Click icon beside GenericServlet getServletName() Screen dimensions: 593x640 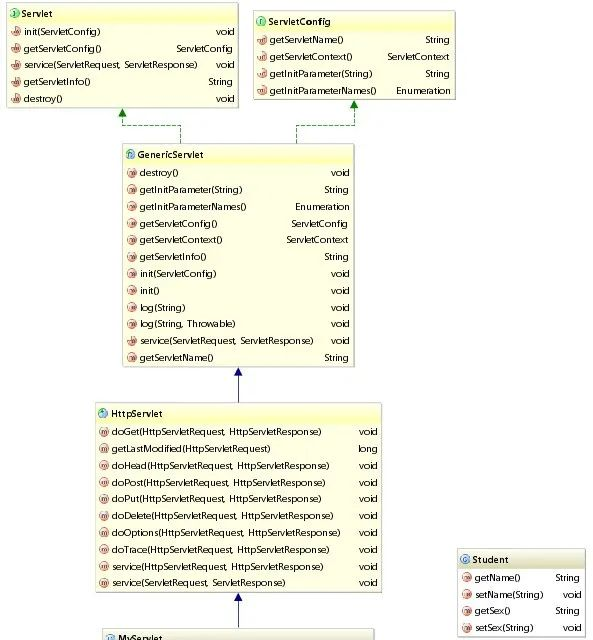coord(131,358)
